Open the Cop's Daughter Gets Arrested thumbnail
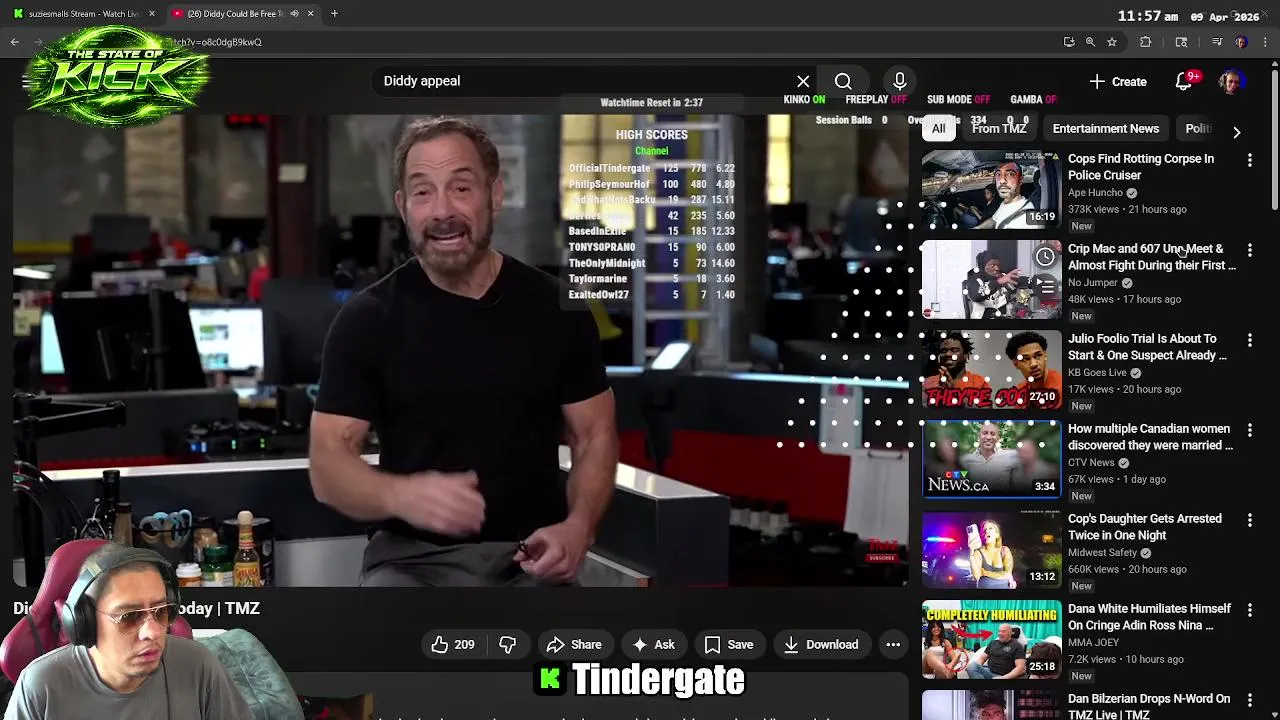Image resolution: width=1280 pixels, height=720 pixels. click(x=991, y=549)
